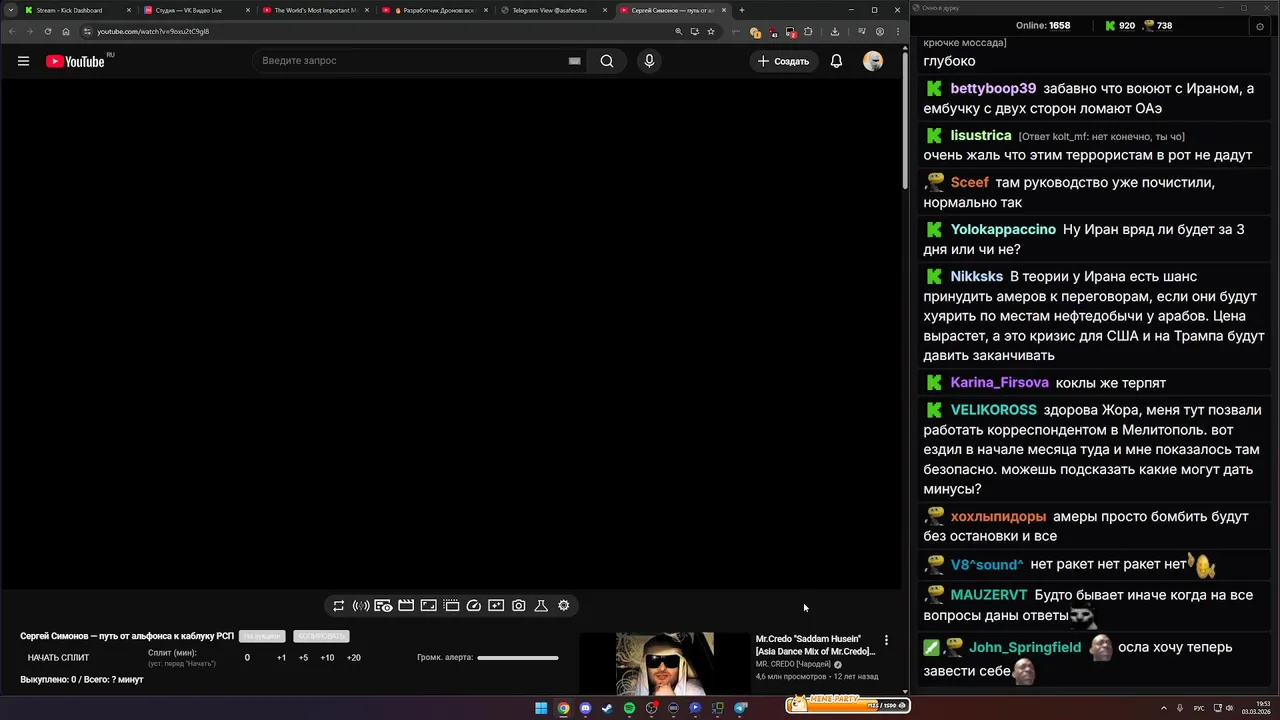Image resolution: width=1280 pixels, height=720 pixels.
Task: Open the speedometer playback speed icon
Action: (474, 606)
